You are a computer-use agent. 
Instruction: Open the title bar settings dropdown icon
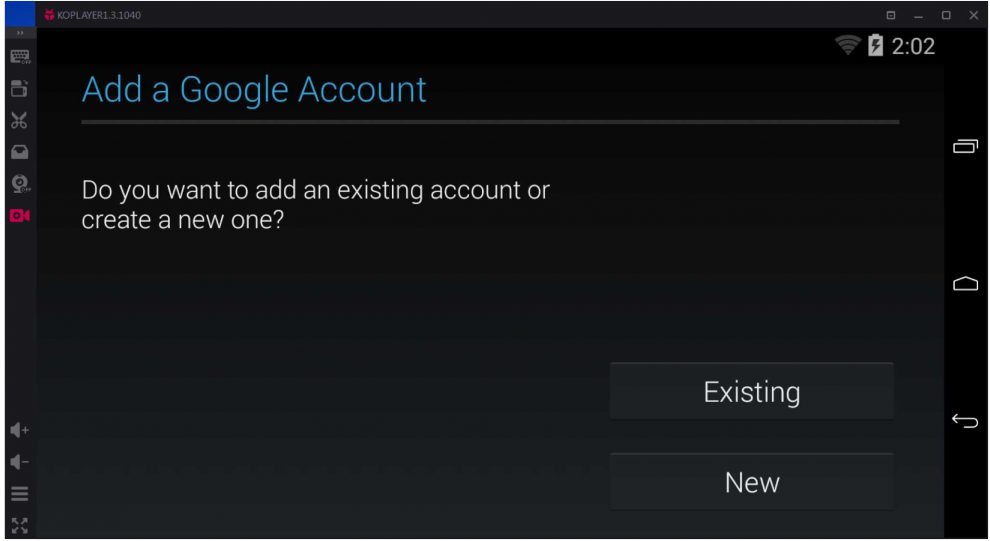point(891,15)
